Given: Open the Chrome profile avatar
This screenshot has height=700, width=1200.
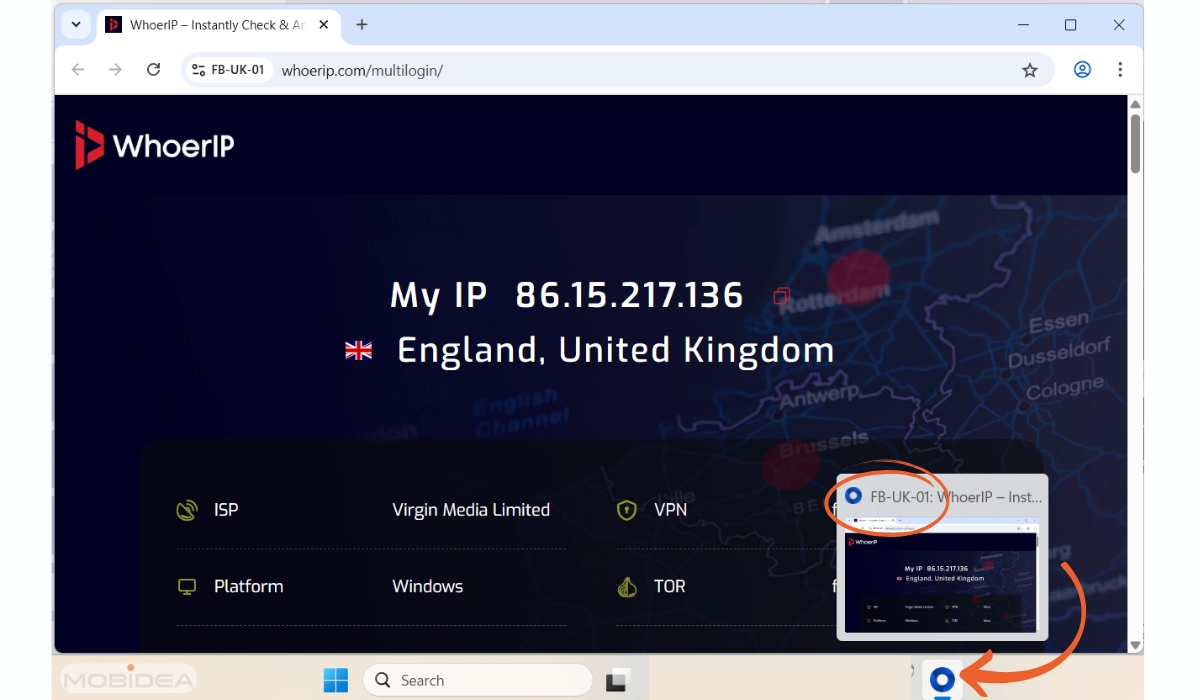Looking at the screenshot, I should click(x=1082, y=70).
